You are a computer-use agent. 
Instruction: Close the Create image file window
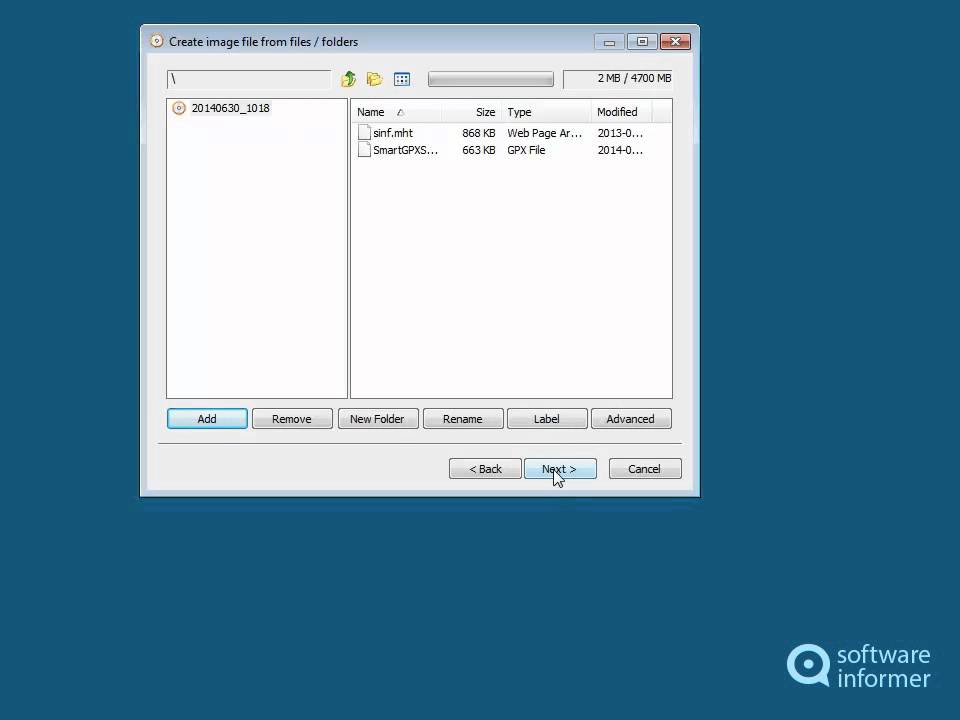tap(675, 42)
